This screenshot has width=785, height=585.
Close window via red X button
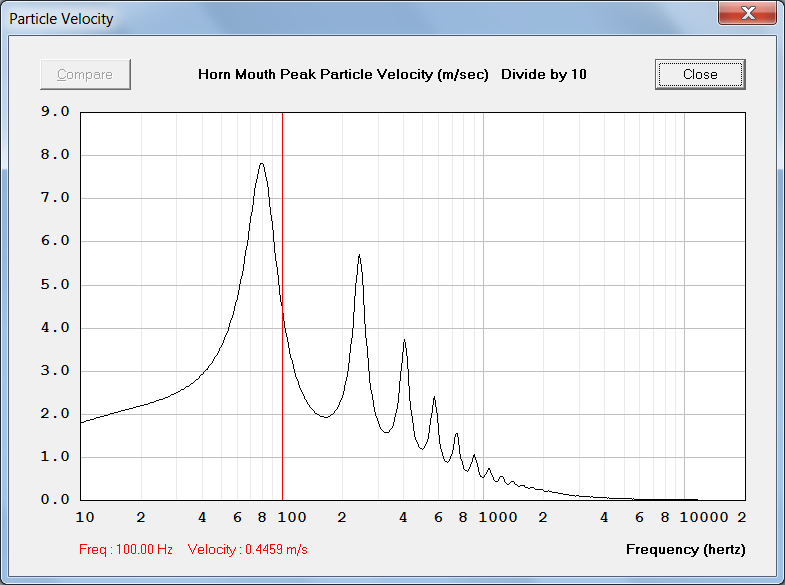point(748,13)
